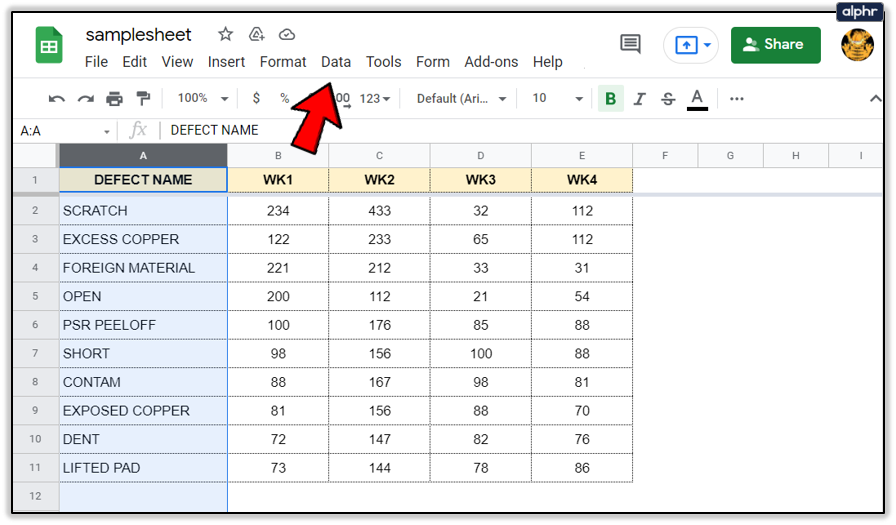Screen dimensions: 896x525
Task: Open the Data menu
Action: tap(336, 61)
